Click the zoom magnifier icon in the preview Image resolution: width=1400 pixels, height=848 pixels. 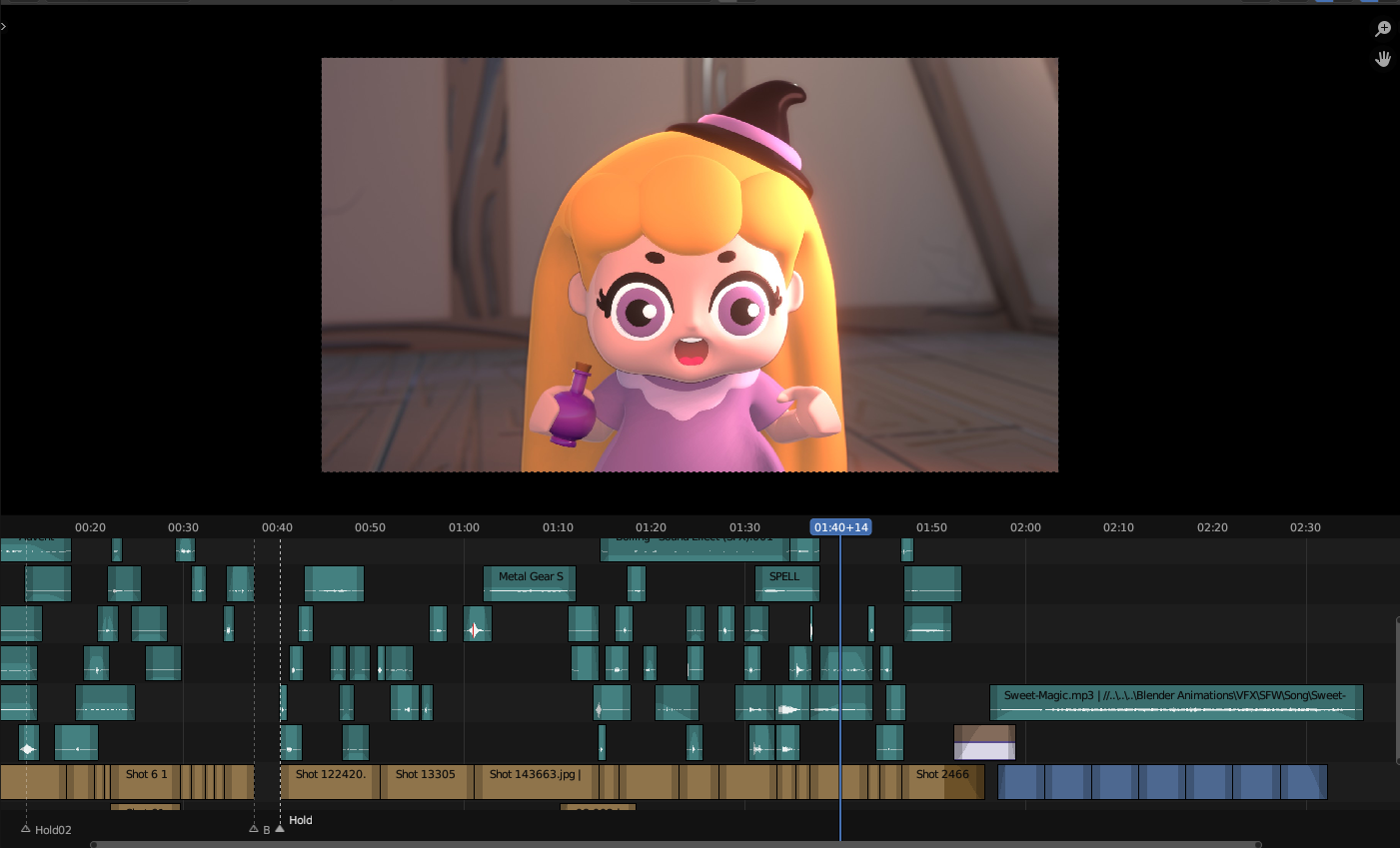click(1383, 29)
